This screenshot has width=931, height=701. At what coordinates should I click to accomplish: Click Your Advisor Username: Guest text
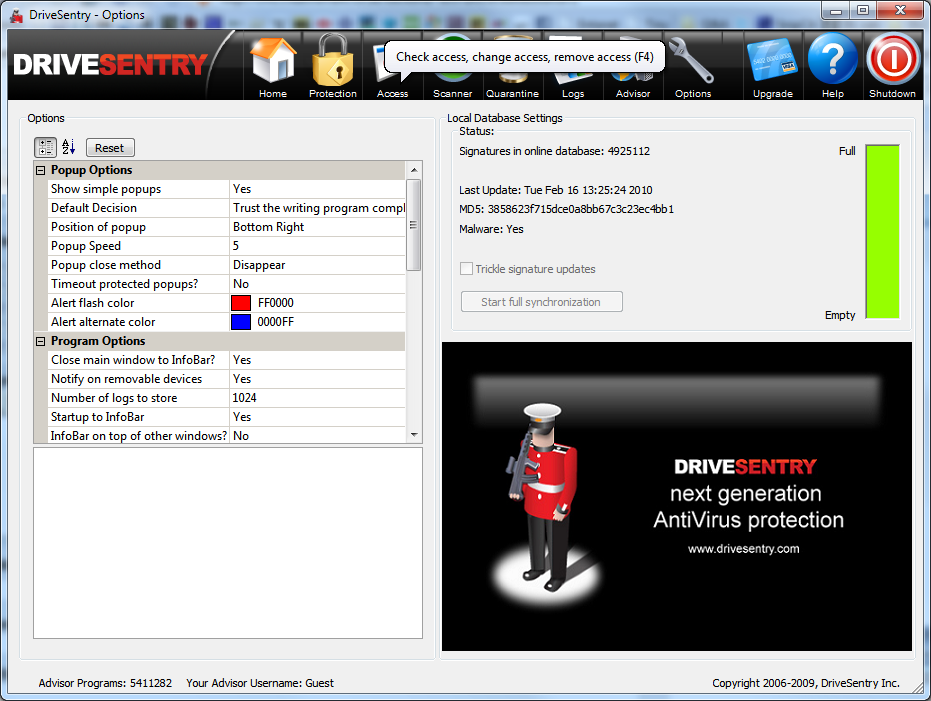260,683
